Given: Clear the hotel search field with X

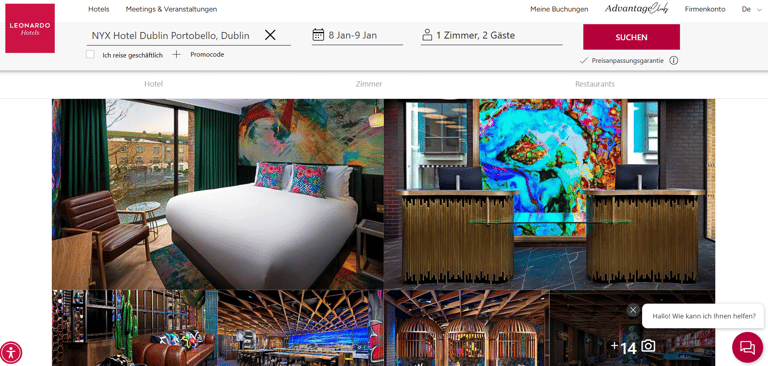Looking at the screenshot, I should (x=270, y=35).
